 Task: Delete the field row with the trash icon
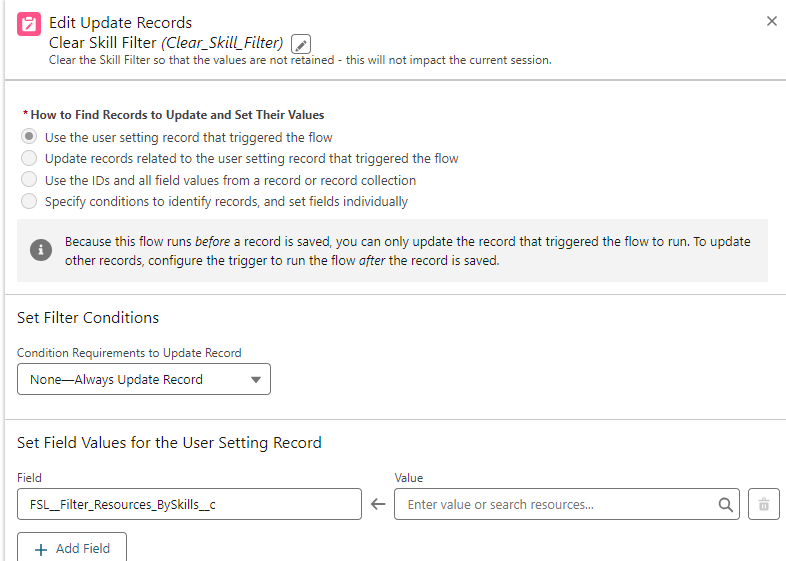pyautogui.click(x=763, y=505)
